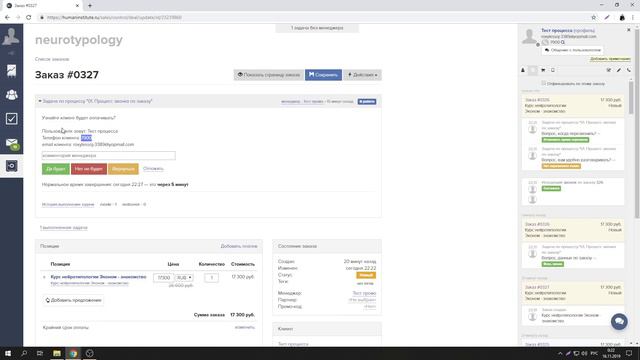Click the manager comment input field
Image resolution: width=640 pixels, height=360 pixels.
pos(109,156)
